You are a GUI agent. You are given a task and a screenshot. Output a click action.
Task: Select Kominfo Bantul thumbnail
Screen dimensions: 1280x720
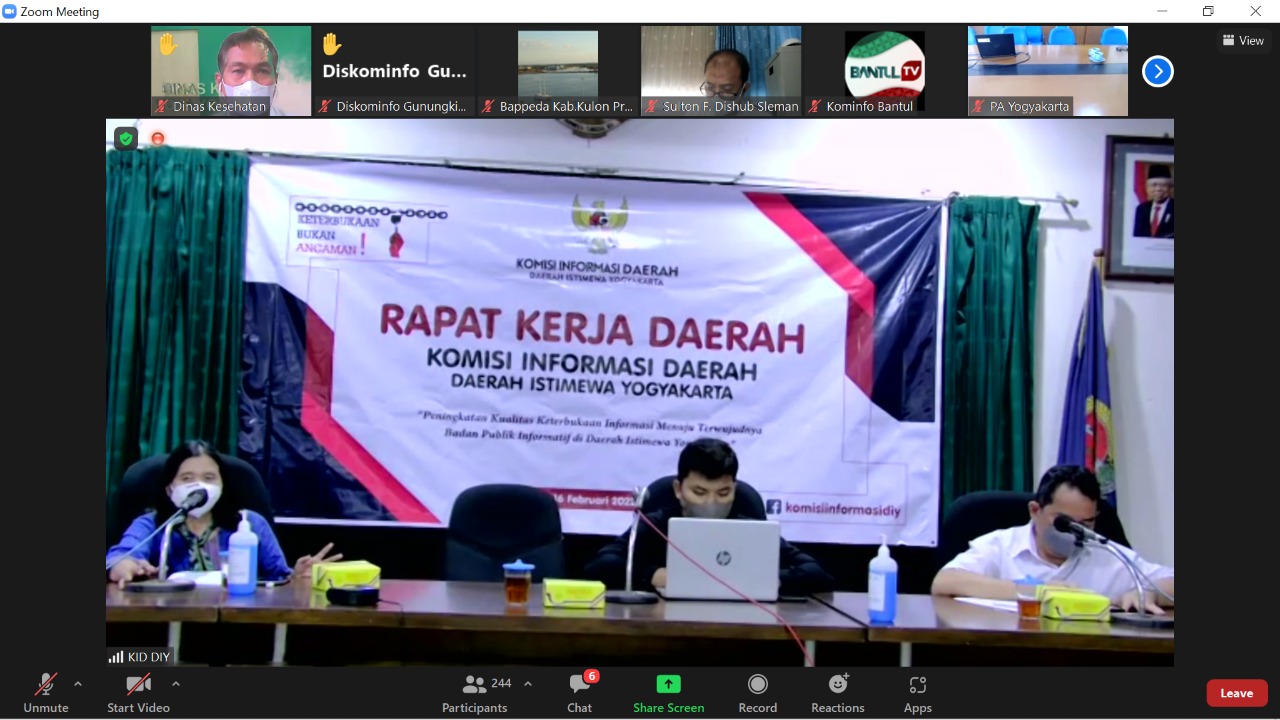884,71
